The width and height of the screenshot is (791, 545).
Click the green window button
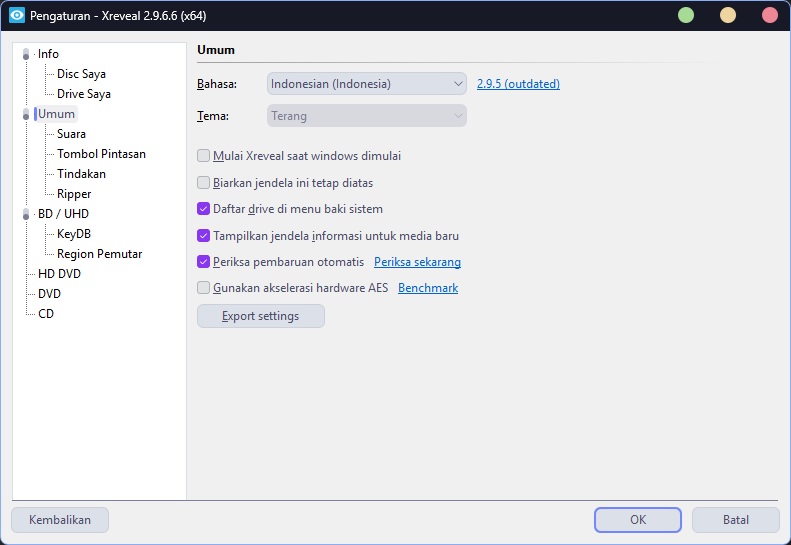(x=686, y=15)
